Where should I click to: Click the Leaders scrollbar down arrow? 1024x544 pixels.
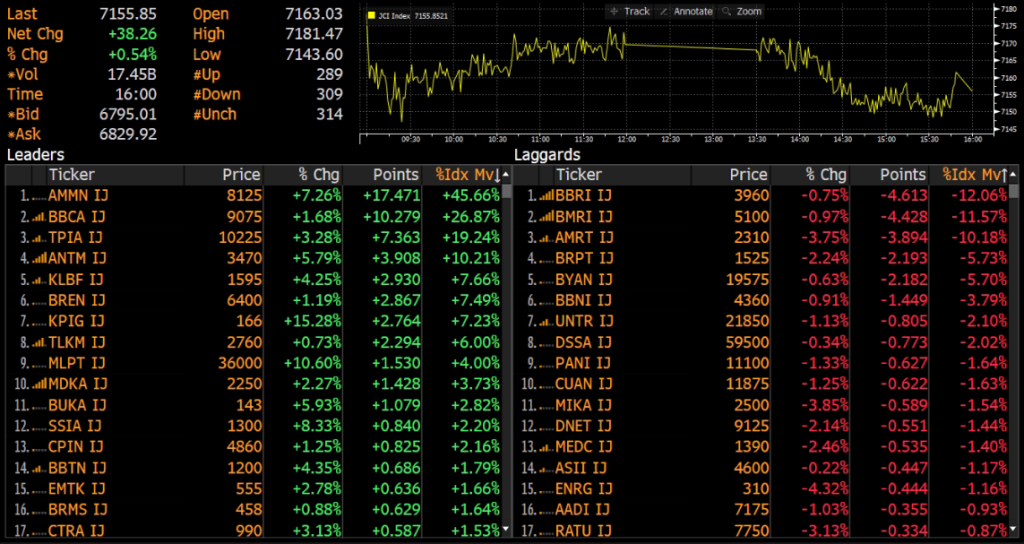506,529
